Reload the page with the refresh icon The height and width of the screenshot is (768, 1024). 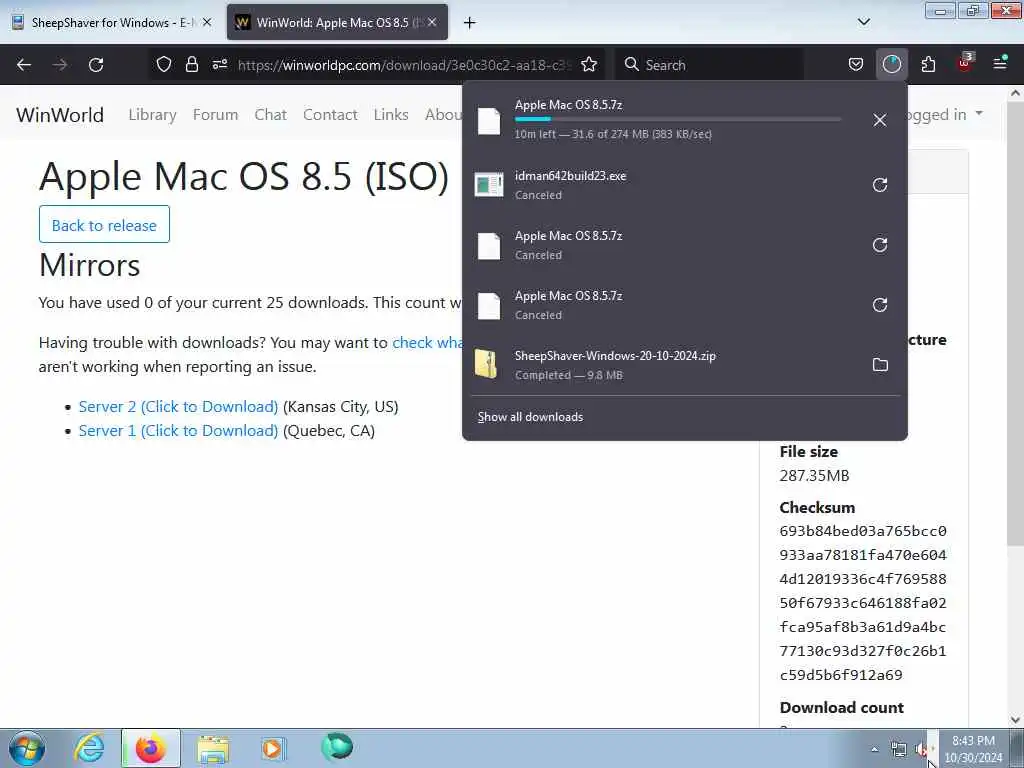point(96,65)
